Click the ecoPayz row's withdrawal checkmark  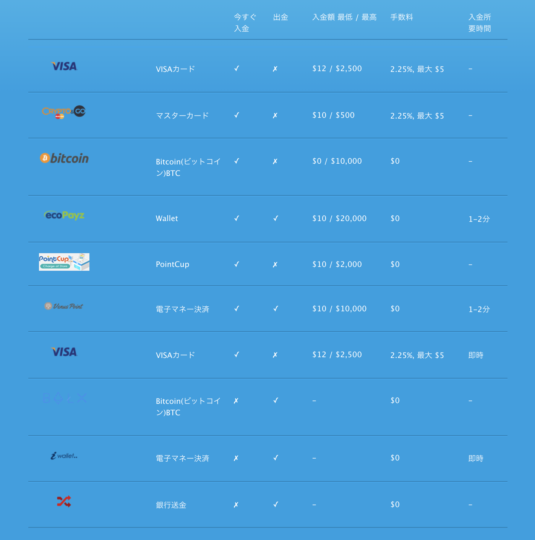pos(276,218)
